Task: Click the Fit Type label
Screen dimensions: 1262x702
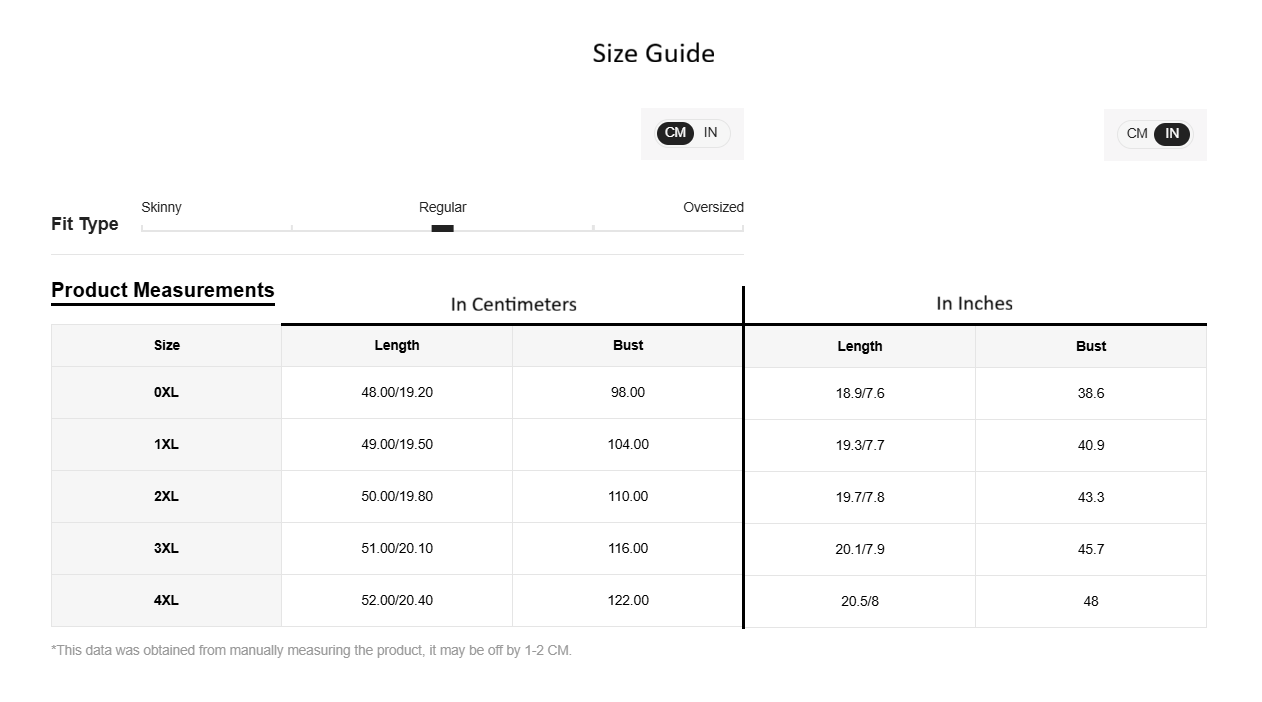Action: pyautogui.click(x=85, y=224)
